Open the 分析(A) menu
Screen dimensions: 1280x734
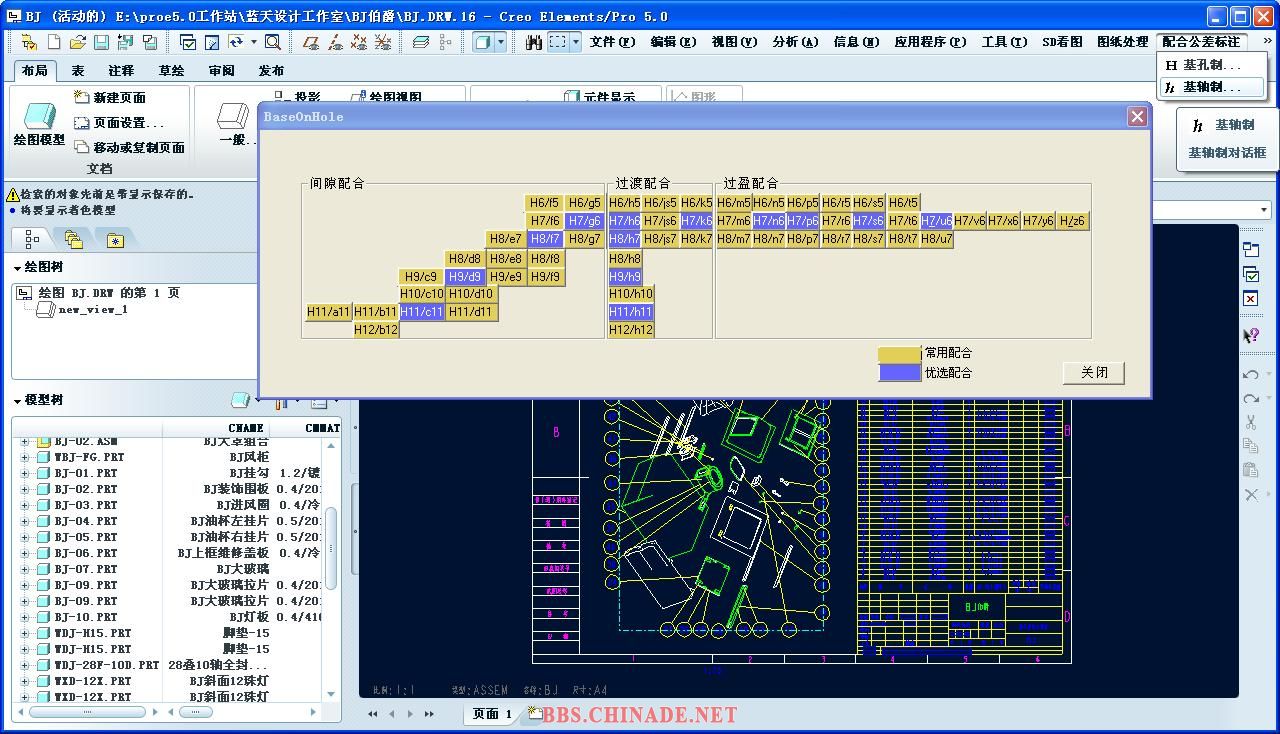point(795,42)
